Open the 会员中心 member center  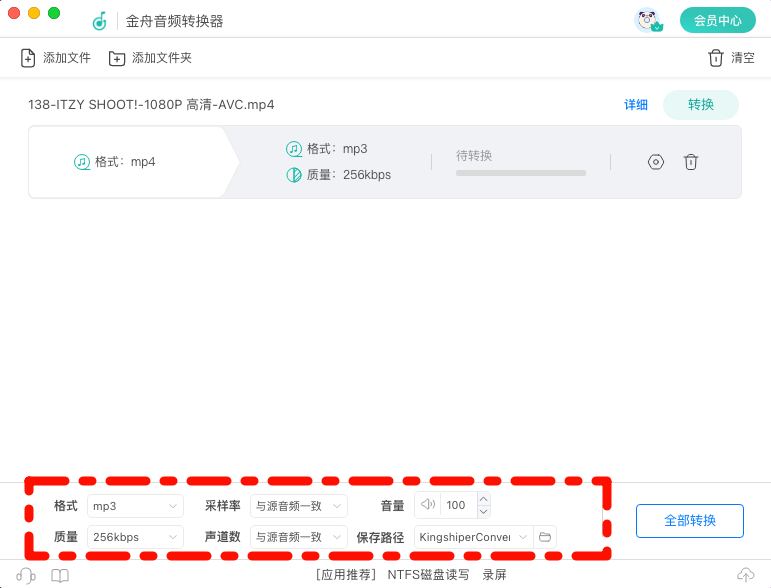(717, 20)
